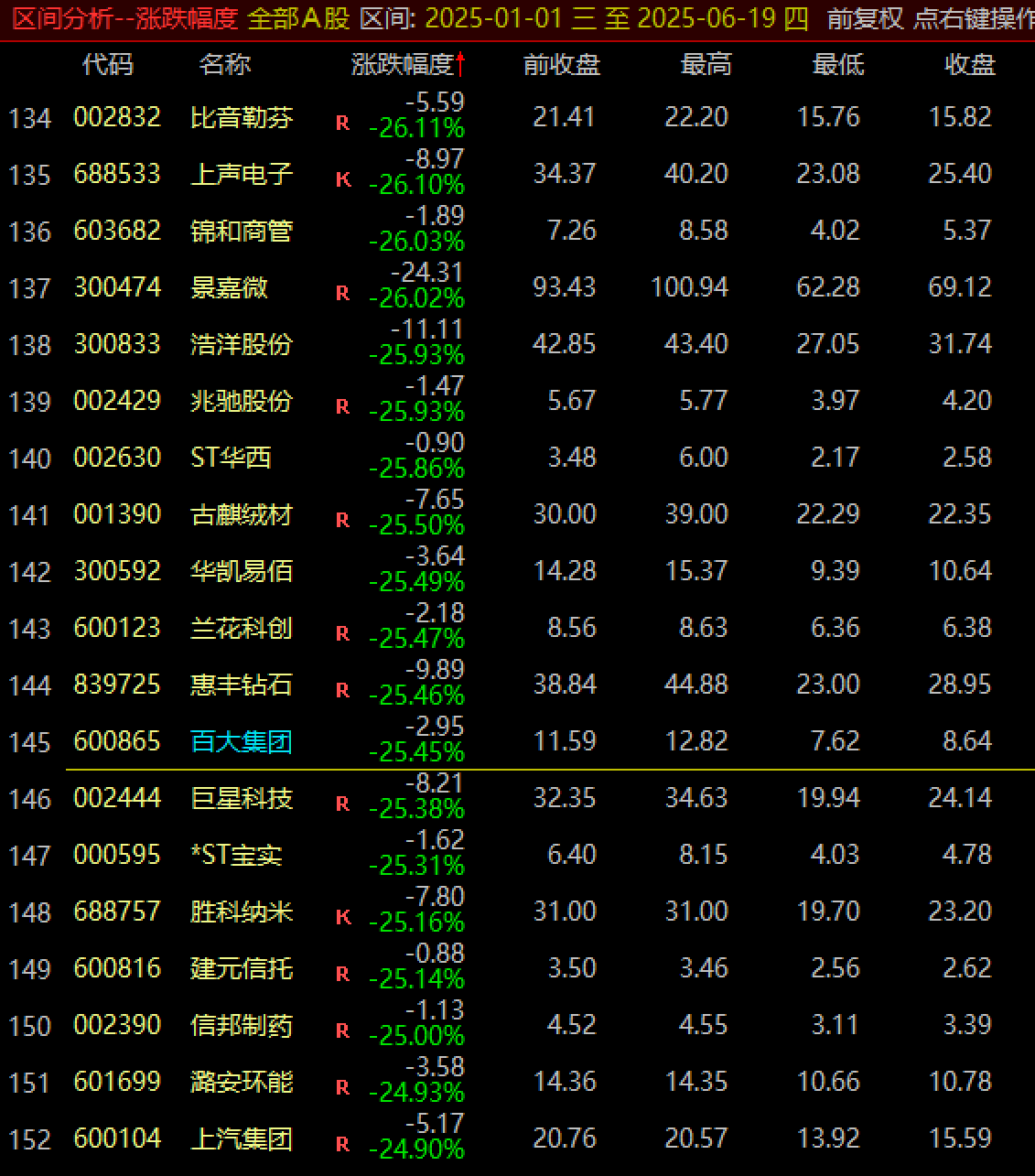
Task: Select stock name 上声电子
Action: point(242,174)
